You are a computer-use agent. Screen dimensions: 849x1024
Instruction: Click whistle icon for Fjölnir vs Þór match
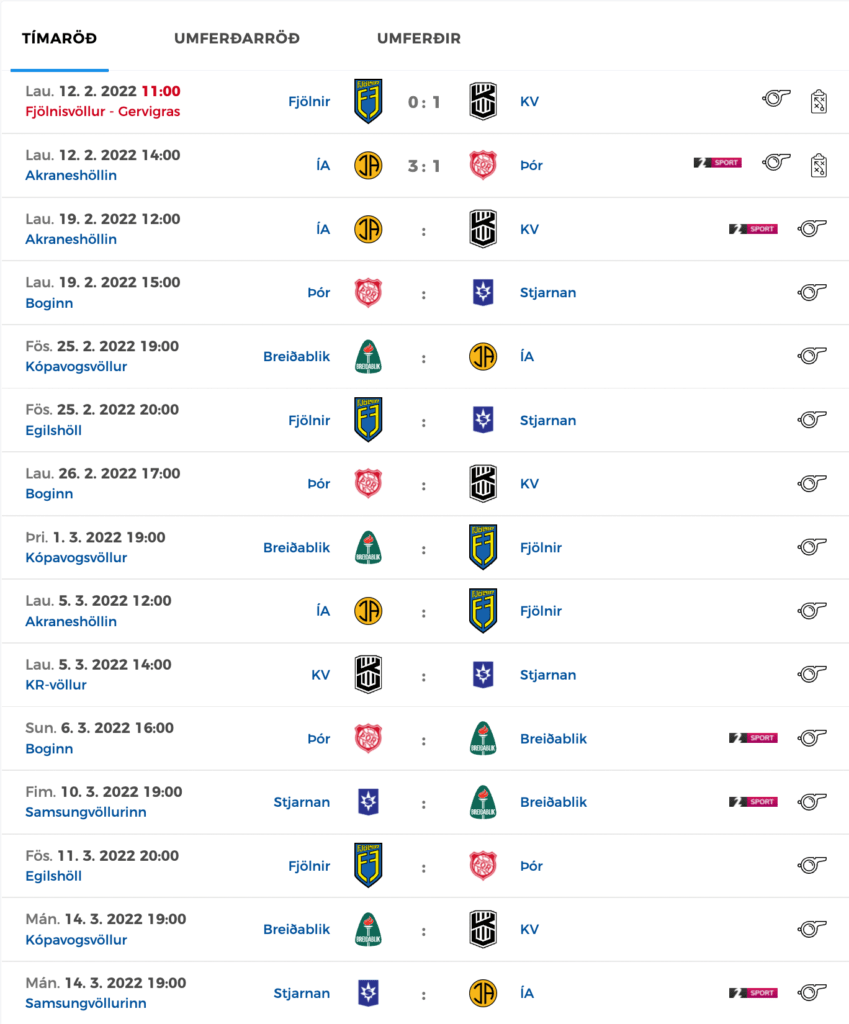pyautogui.click(x=812, y=865)
